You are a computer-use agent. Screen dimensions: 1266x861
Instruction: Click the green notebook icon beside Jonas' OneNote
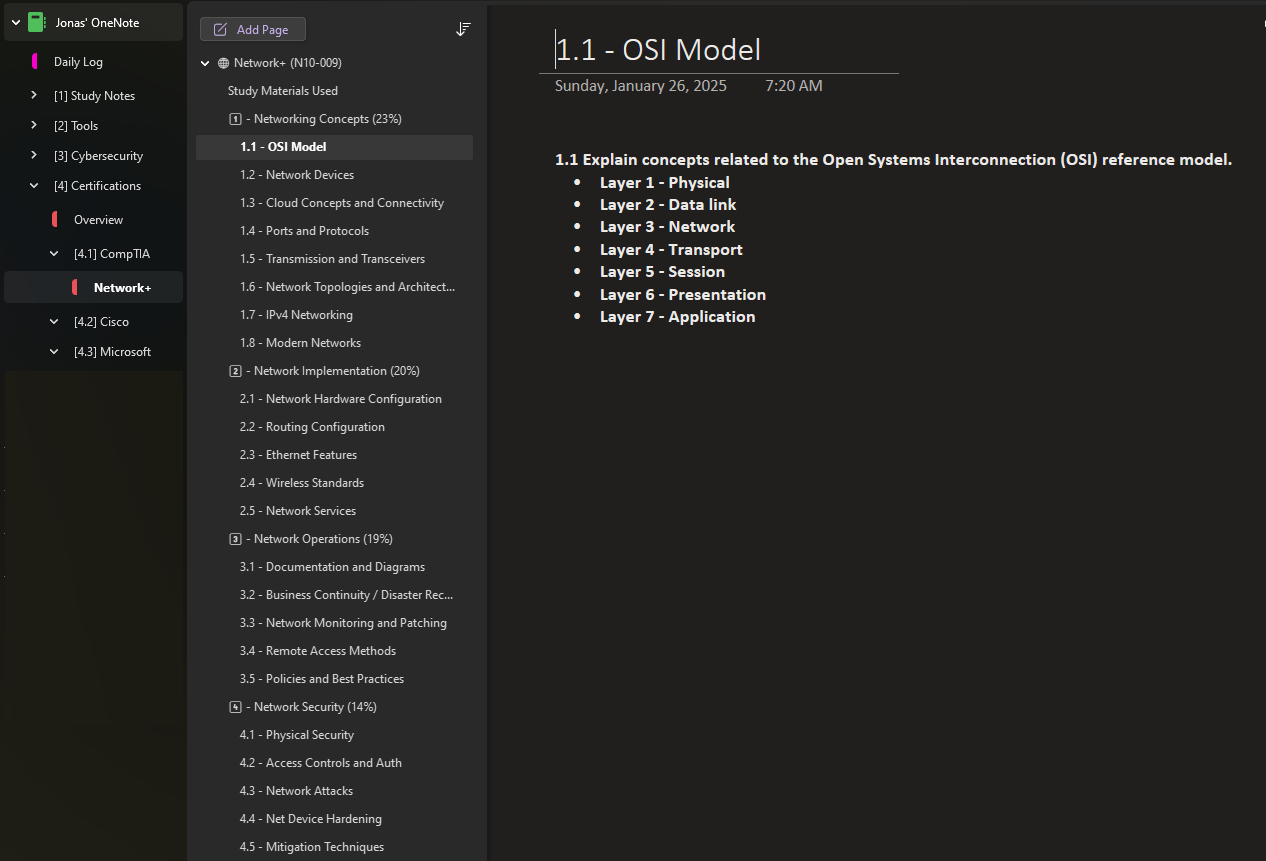(36, 22)
